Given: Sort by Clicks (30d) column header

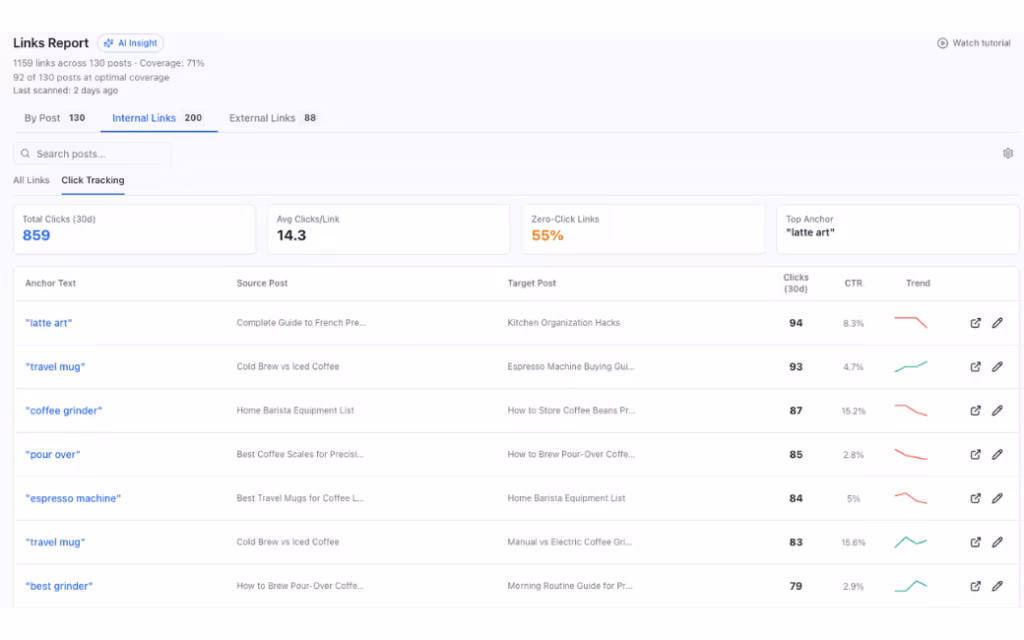Looking at the screenshot, I should click(796, 283).
